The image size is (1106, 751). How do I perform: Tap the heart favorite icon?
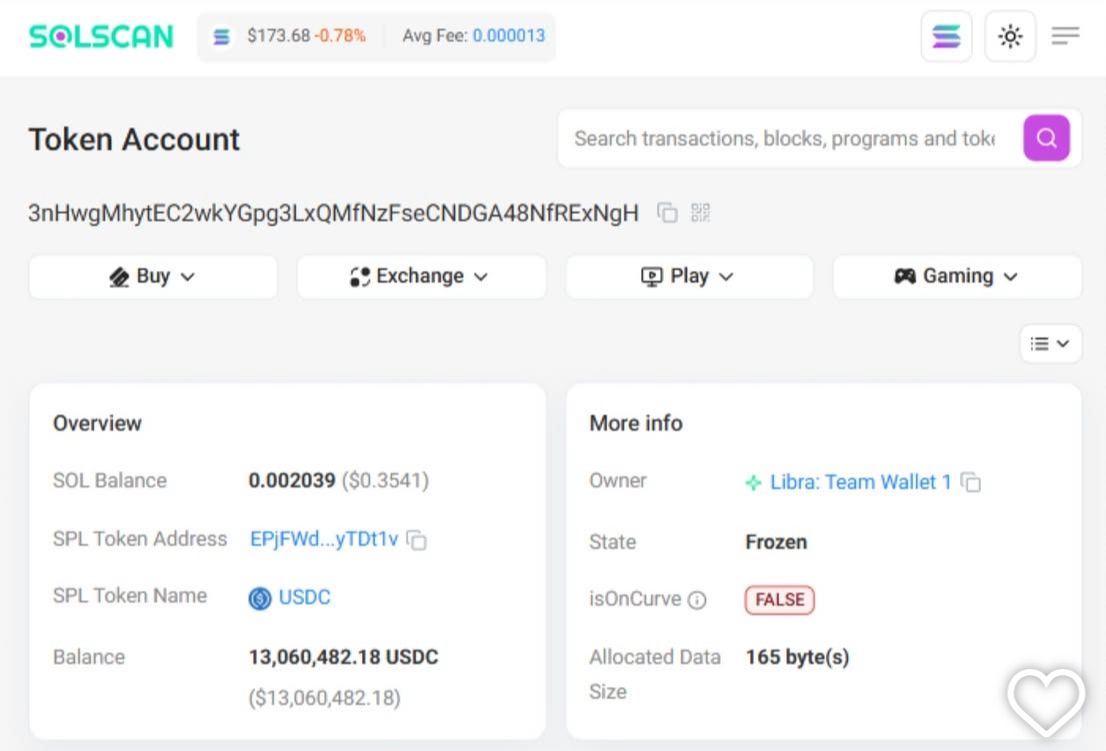point(1046,702)
